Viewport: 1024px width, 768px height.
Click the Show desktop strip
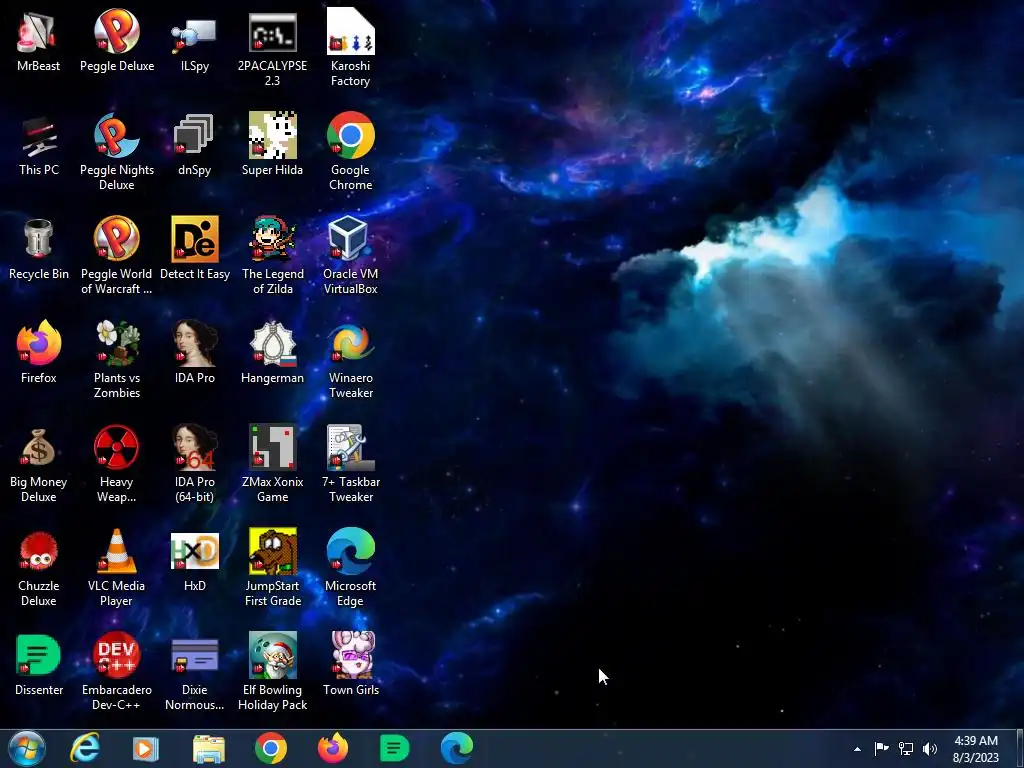coord(1019,748)
